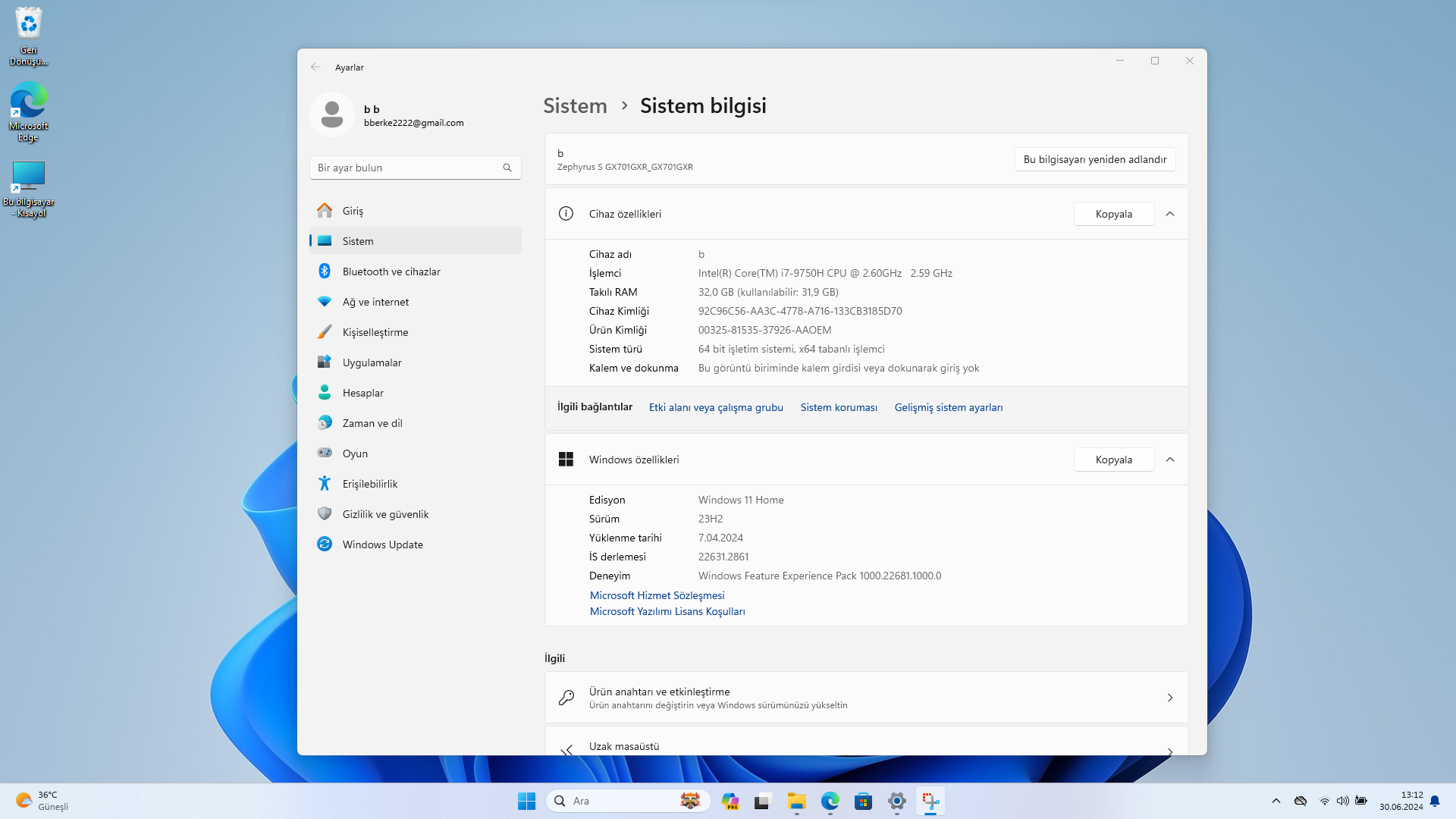This screenshot has width=1456, height=819.
Task: Click the Cihaz özellikleri info icon
Action: coord(566,214)
